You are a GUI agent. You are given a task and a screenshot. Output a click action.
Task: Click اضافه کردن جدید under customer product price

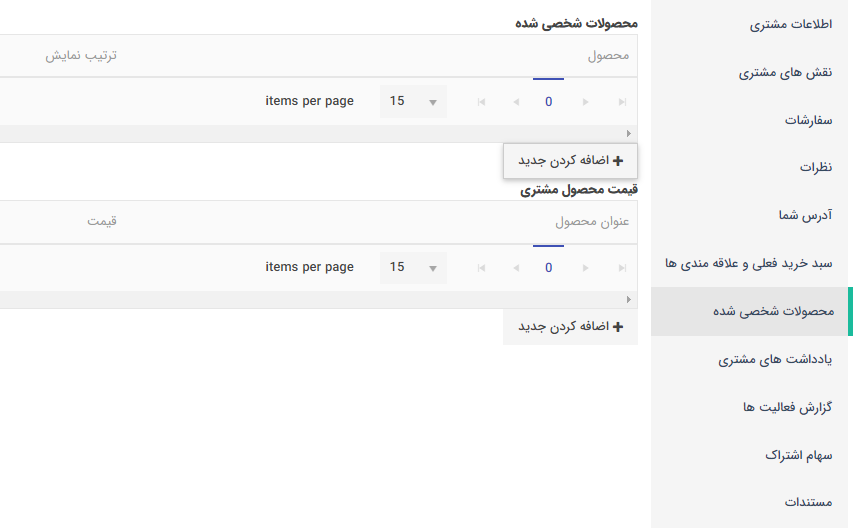(570, 327)
